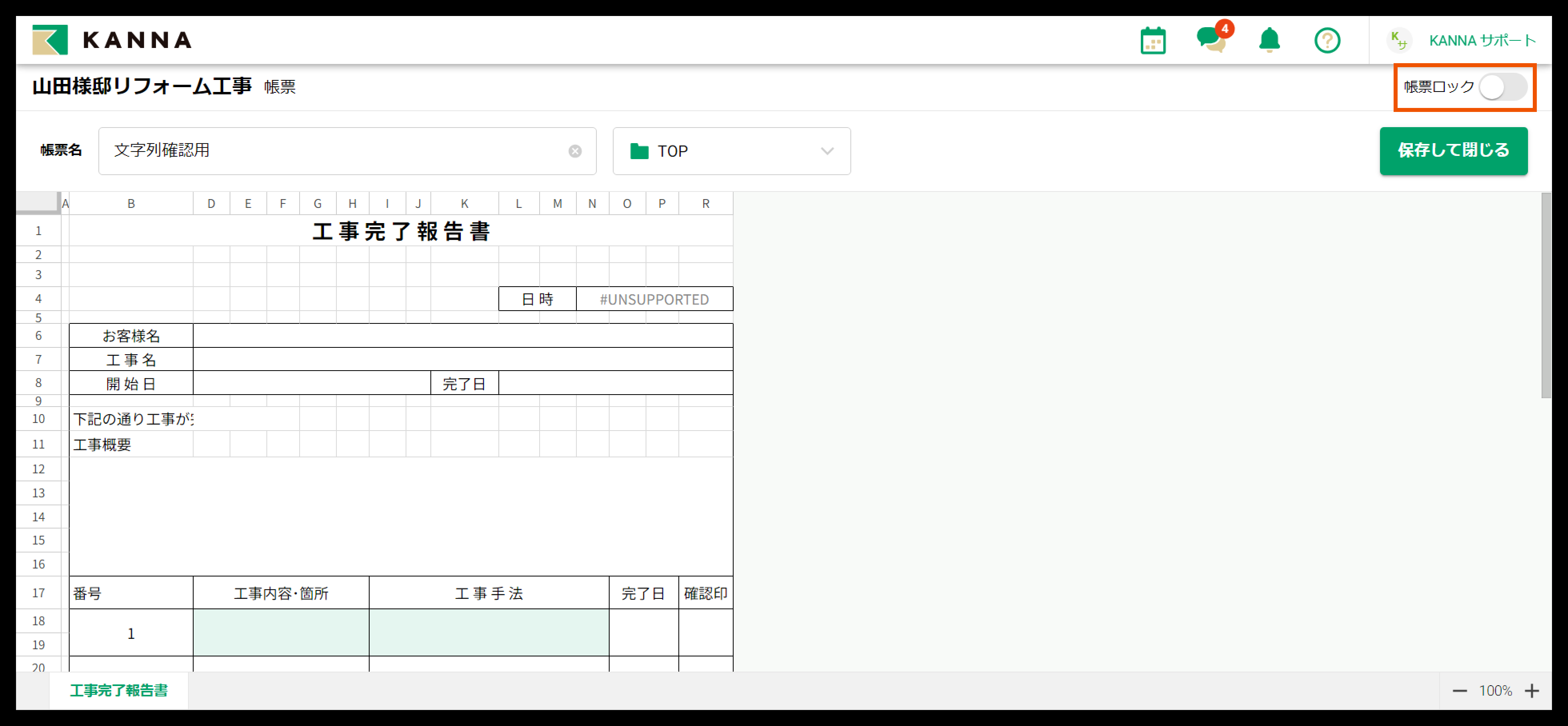Viewport: 1568px width, 726px height.
Task: Open the TOP folder dropdown
Action: pyautogui.click(x=731, y=151)
